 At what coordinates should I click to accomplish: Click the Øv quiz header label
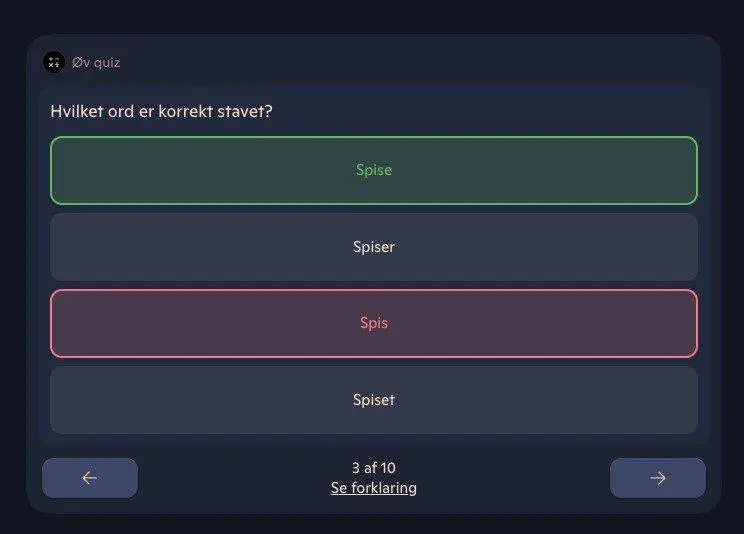pos(96,62)
